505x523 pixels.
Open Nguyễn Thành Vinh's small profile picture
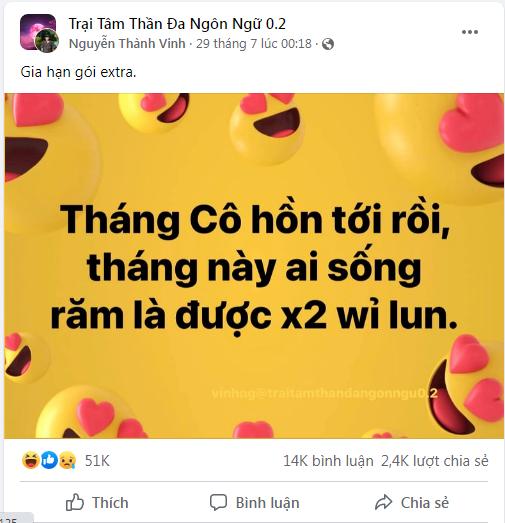click(47, 41)
